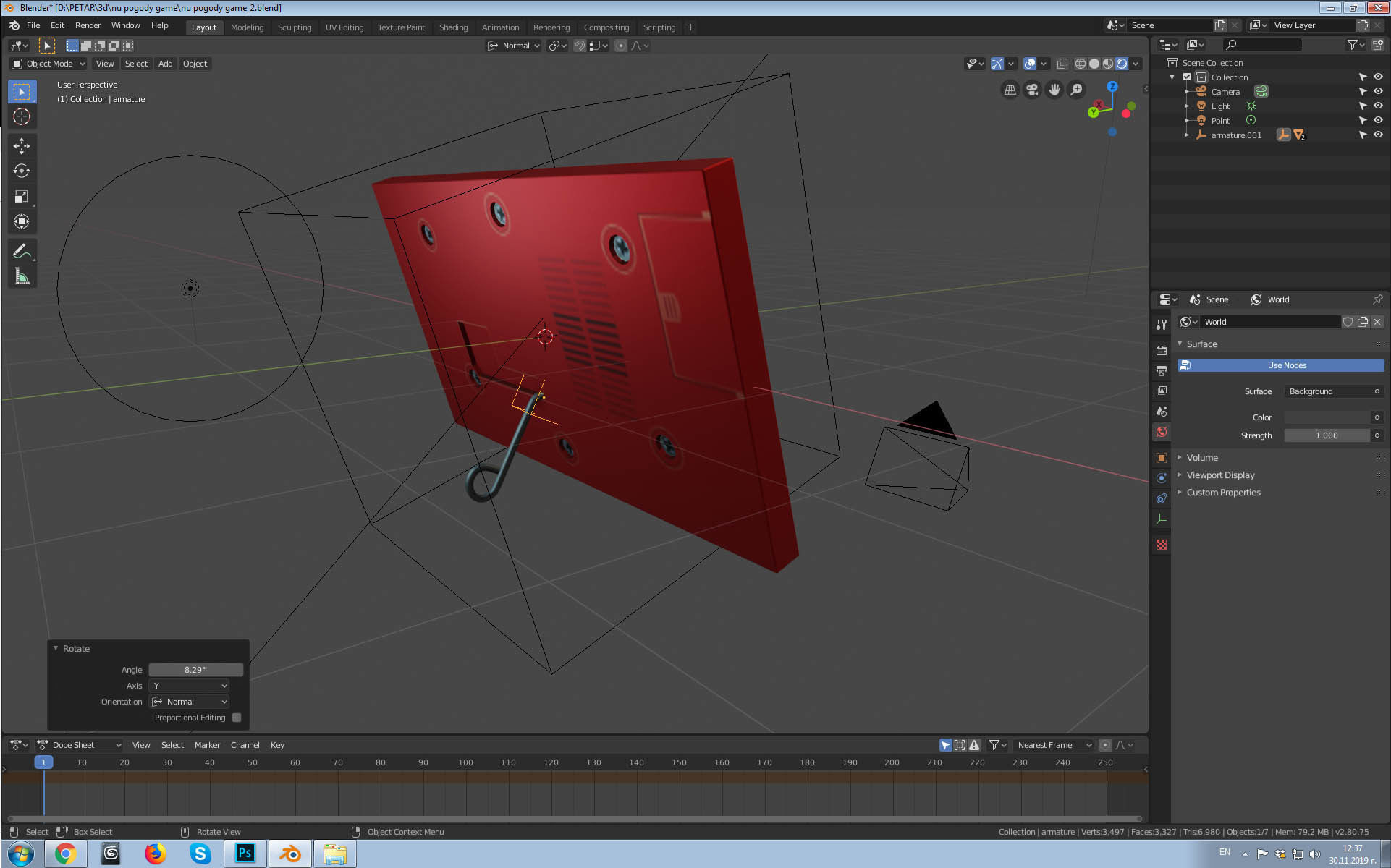Screen dimensions: 1391x868
Task: Click the new collection icon in outliner
Action: [x=1378, y=45]
